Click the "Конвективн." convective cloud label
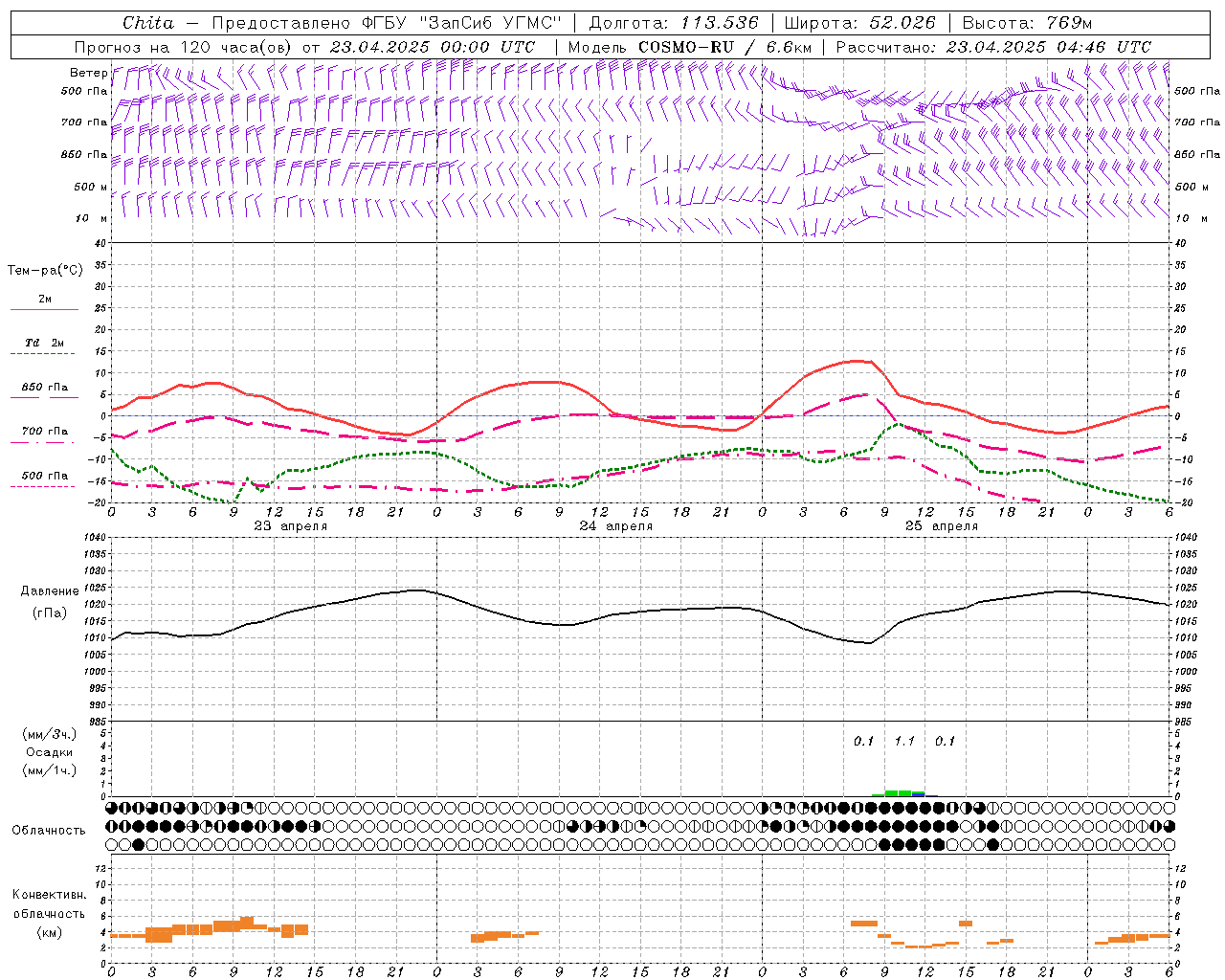Viewport: 1225px width, 980px height. point(49,895)
